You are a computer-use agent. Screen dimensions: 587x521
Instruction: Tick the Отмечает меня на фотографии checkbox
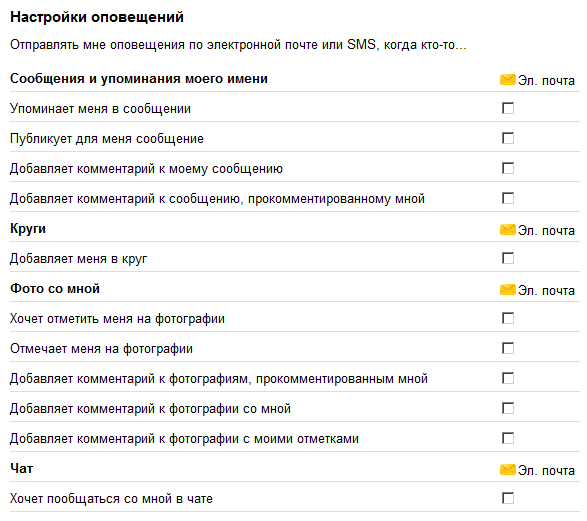508,348
